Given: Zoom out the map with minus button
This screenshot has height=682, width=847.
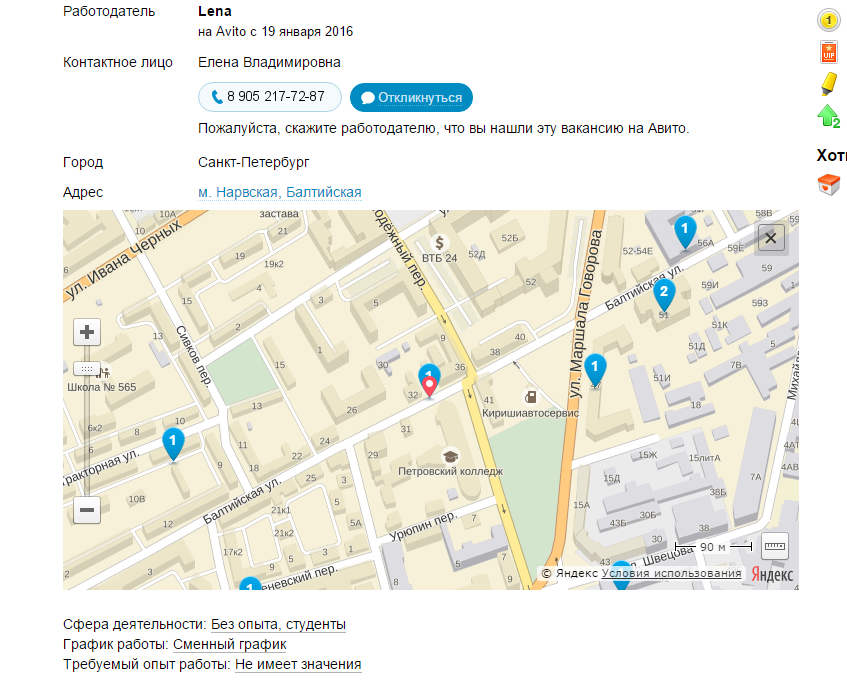Looking at the screenshot, I should [87, 510].
